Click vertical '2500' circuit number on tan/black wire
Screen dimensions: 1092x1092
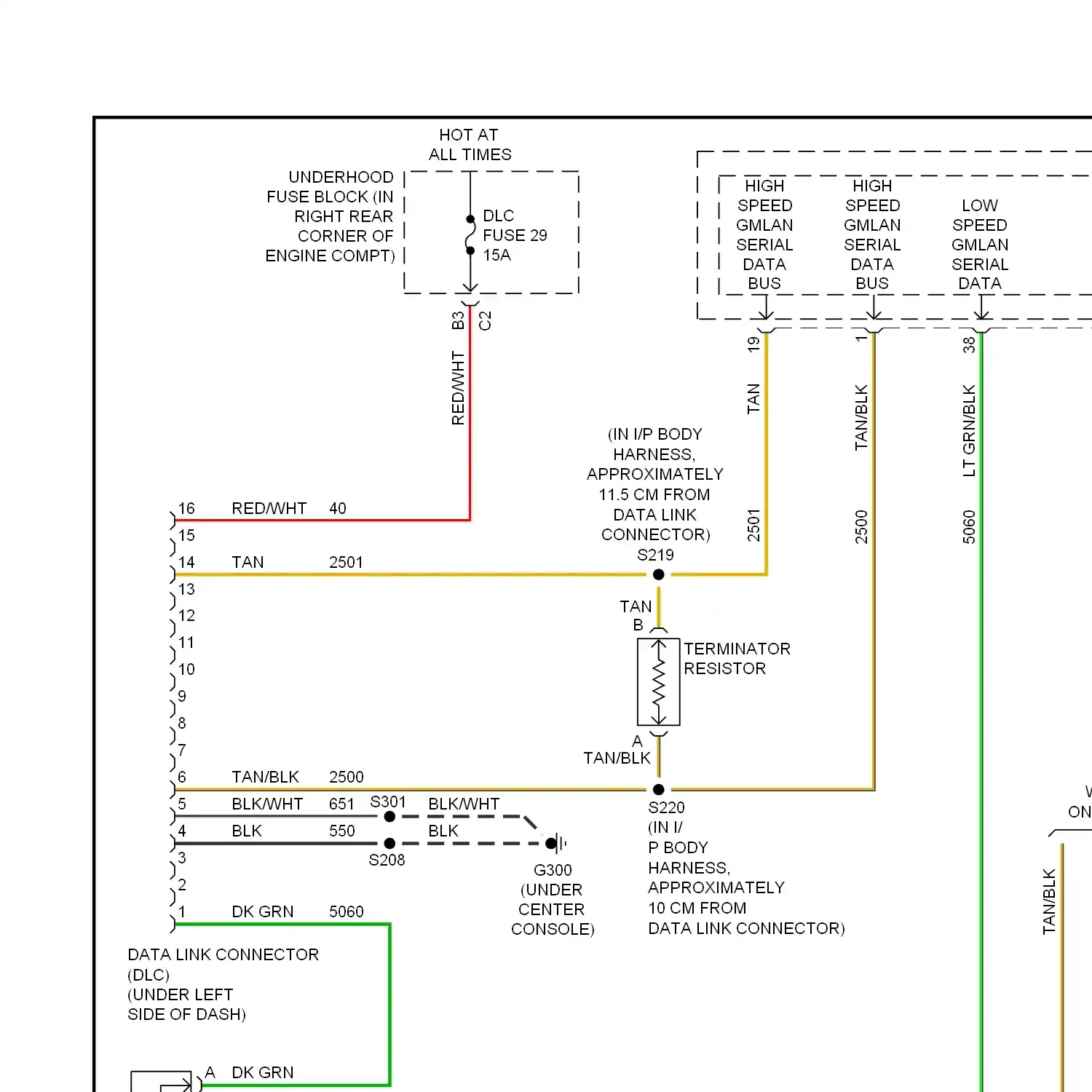click(861, 527)
